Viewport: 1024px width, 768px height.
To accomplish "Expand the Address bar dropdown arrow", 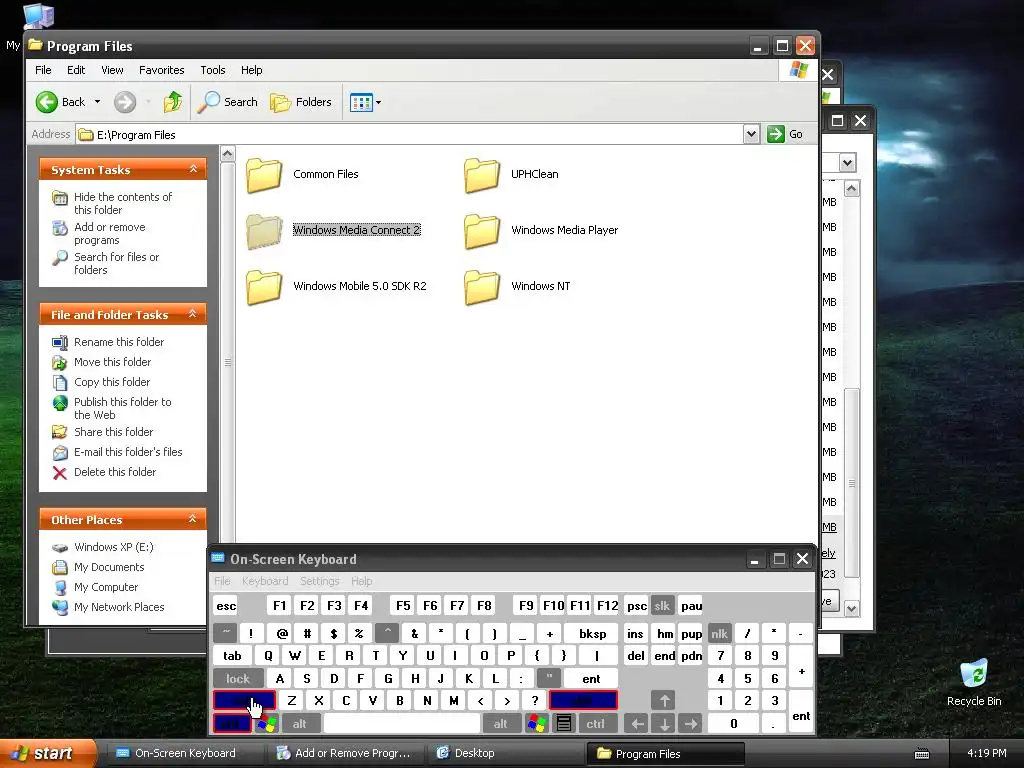I will 751,134.
